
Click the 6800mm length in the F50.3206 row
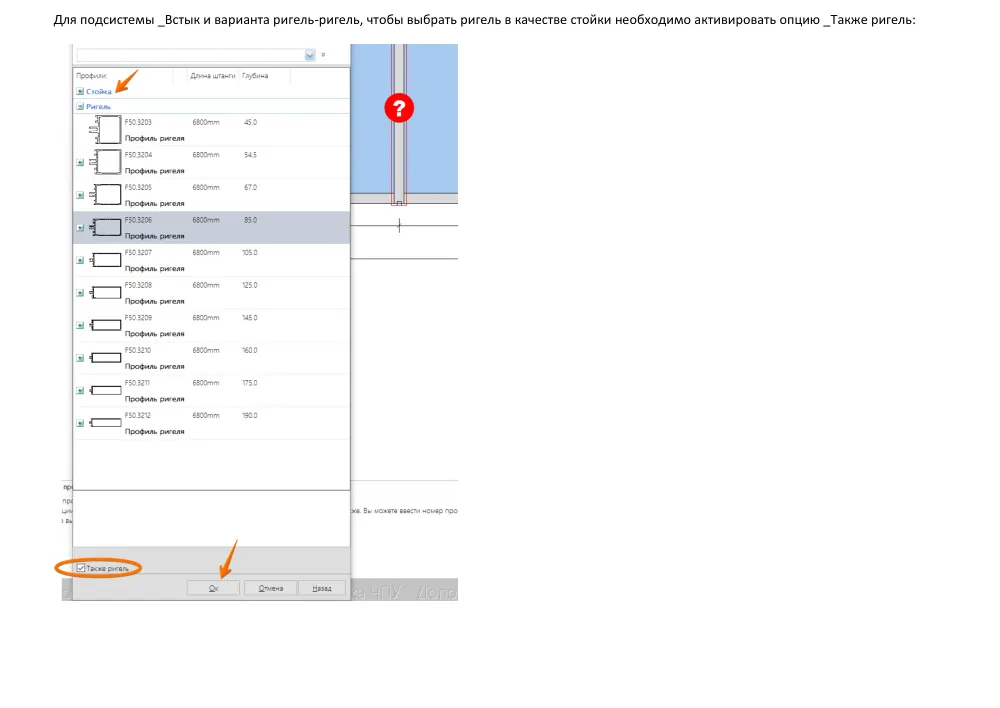click(206, 220)
